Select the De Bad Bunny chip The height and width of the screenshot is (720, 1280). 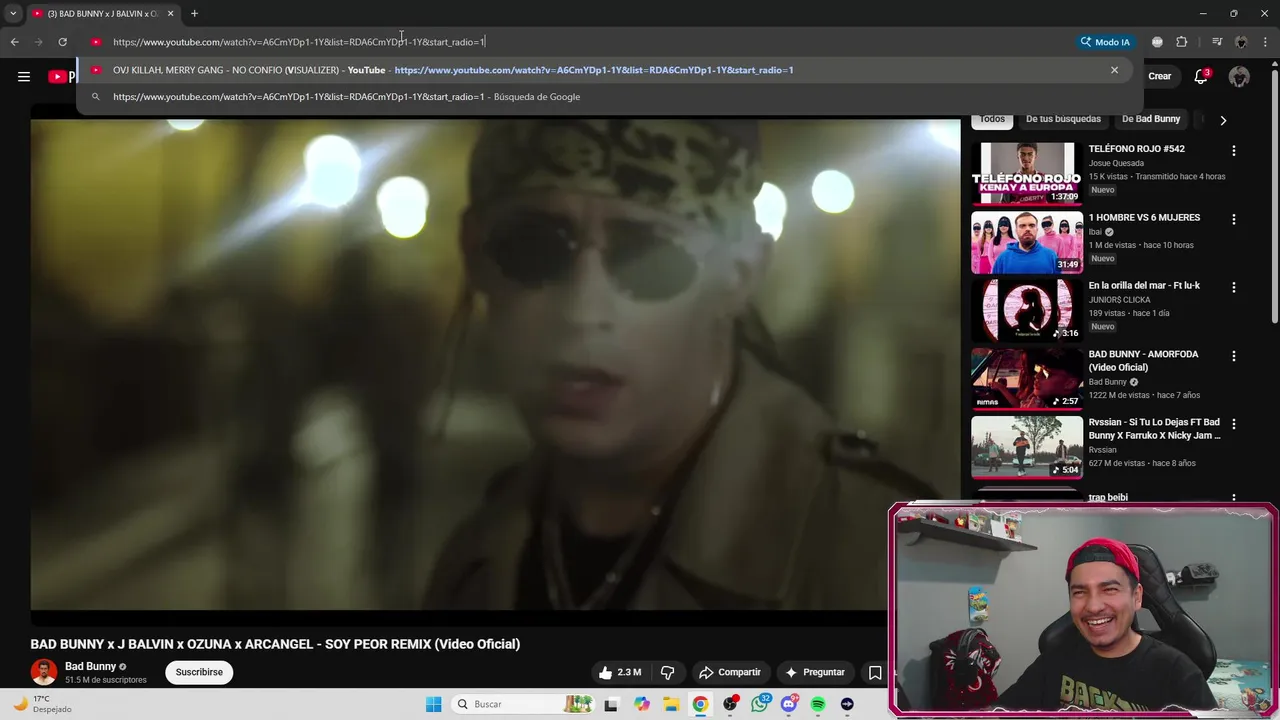1151,119
